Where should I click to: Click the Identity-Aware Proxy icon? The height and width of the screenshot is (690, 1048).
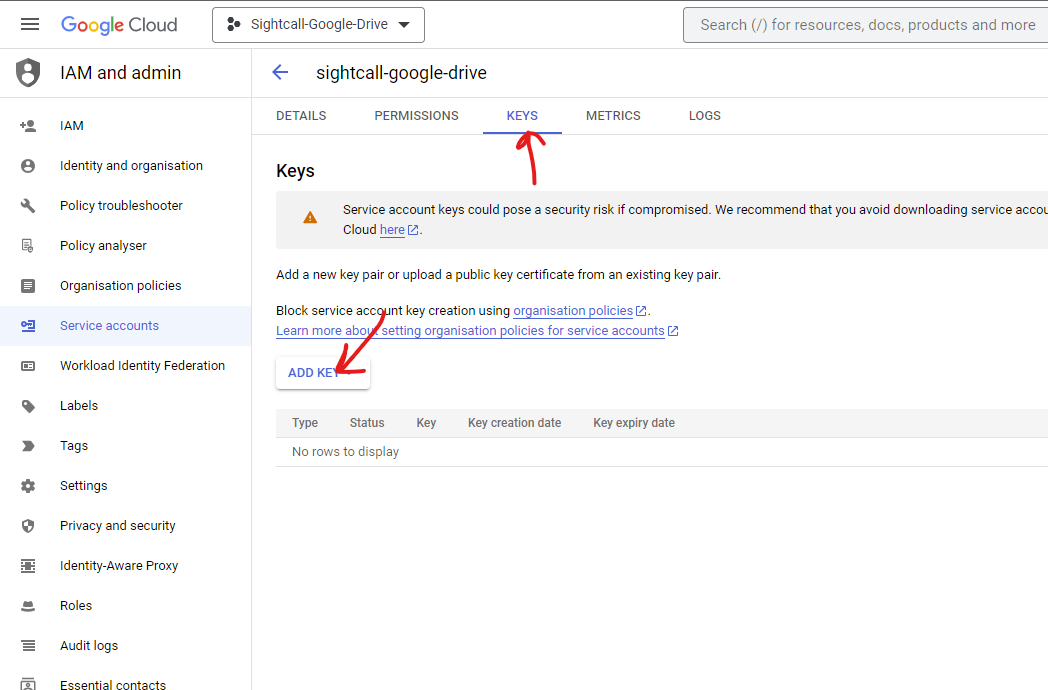point(28,566)
